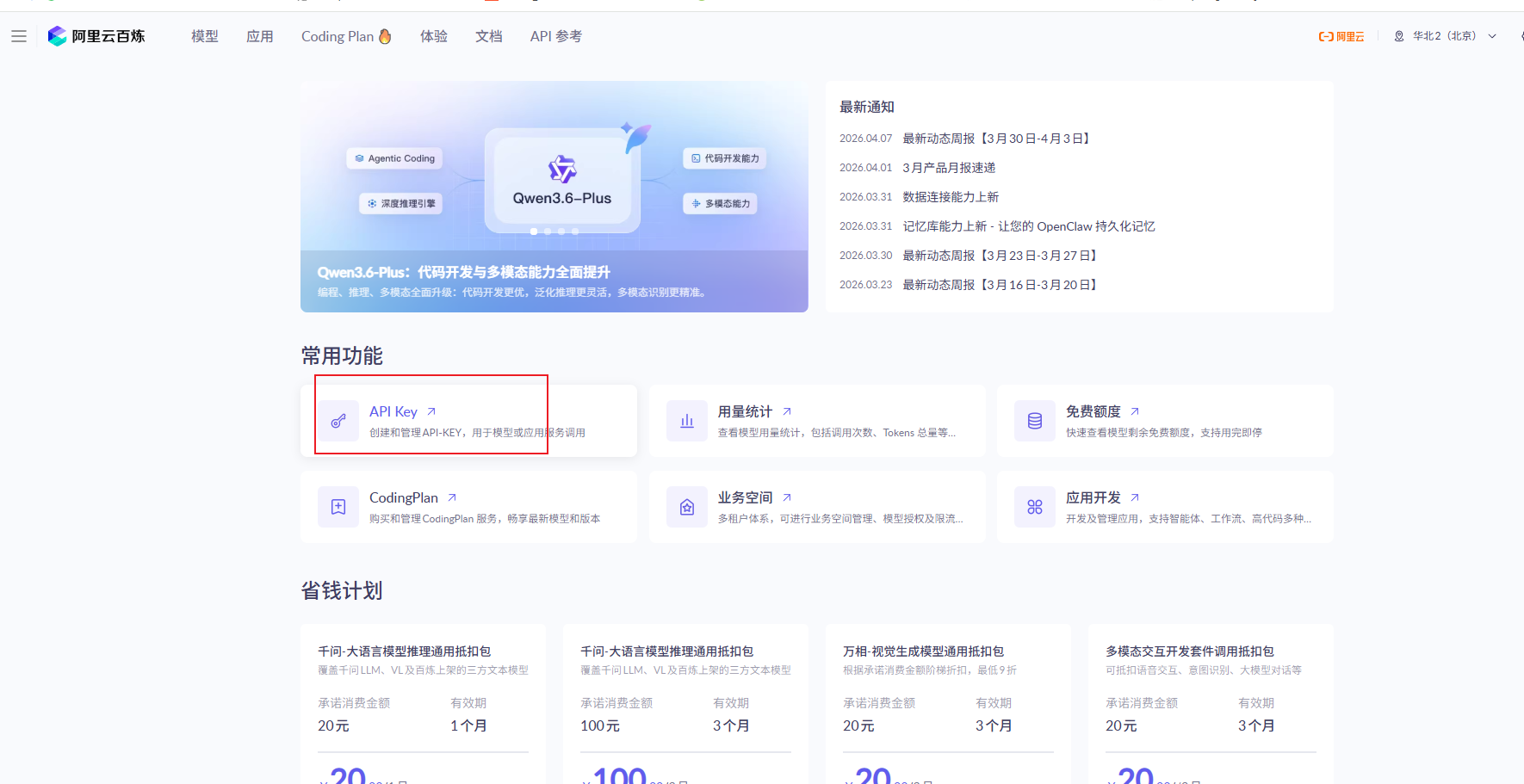Screen dimensions: 1524x784
Task: Click the arrow icon beside 业务空间
Action: coord(787,497)
